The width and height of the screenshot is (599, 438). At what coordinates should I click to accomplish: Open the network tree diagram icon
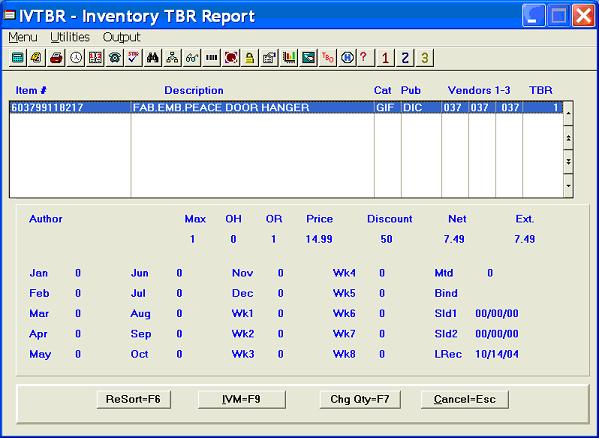[172, 58]
